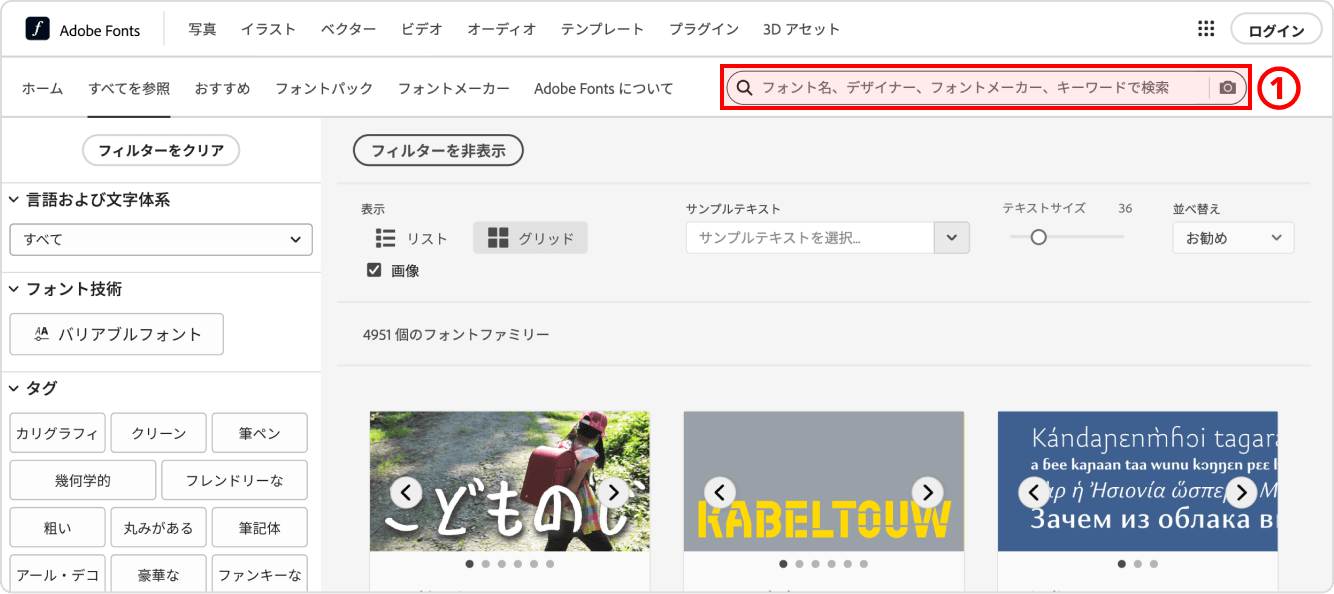Viewport: 1334px width, 594px height.
Task: Select the アール・デコ tag
Action: (x=57, y=574)
